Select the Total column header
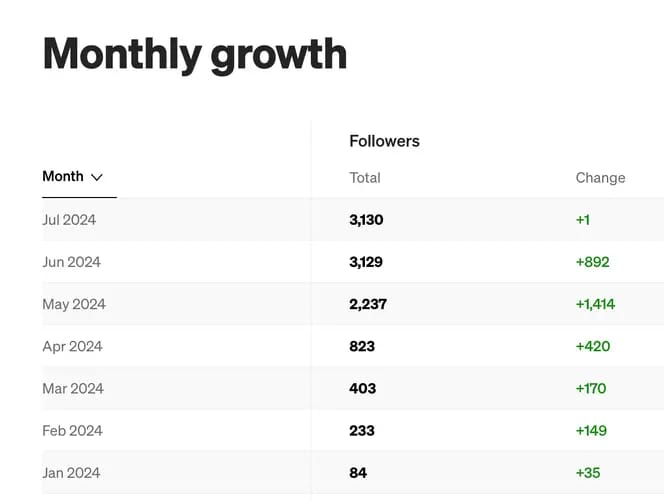Viewport: 664px width, 501px height. tap(365, 178)
